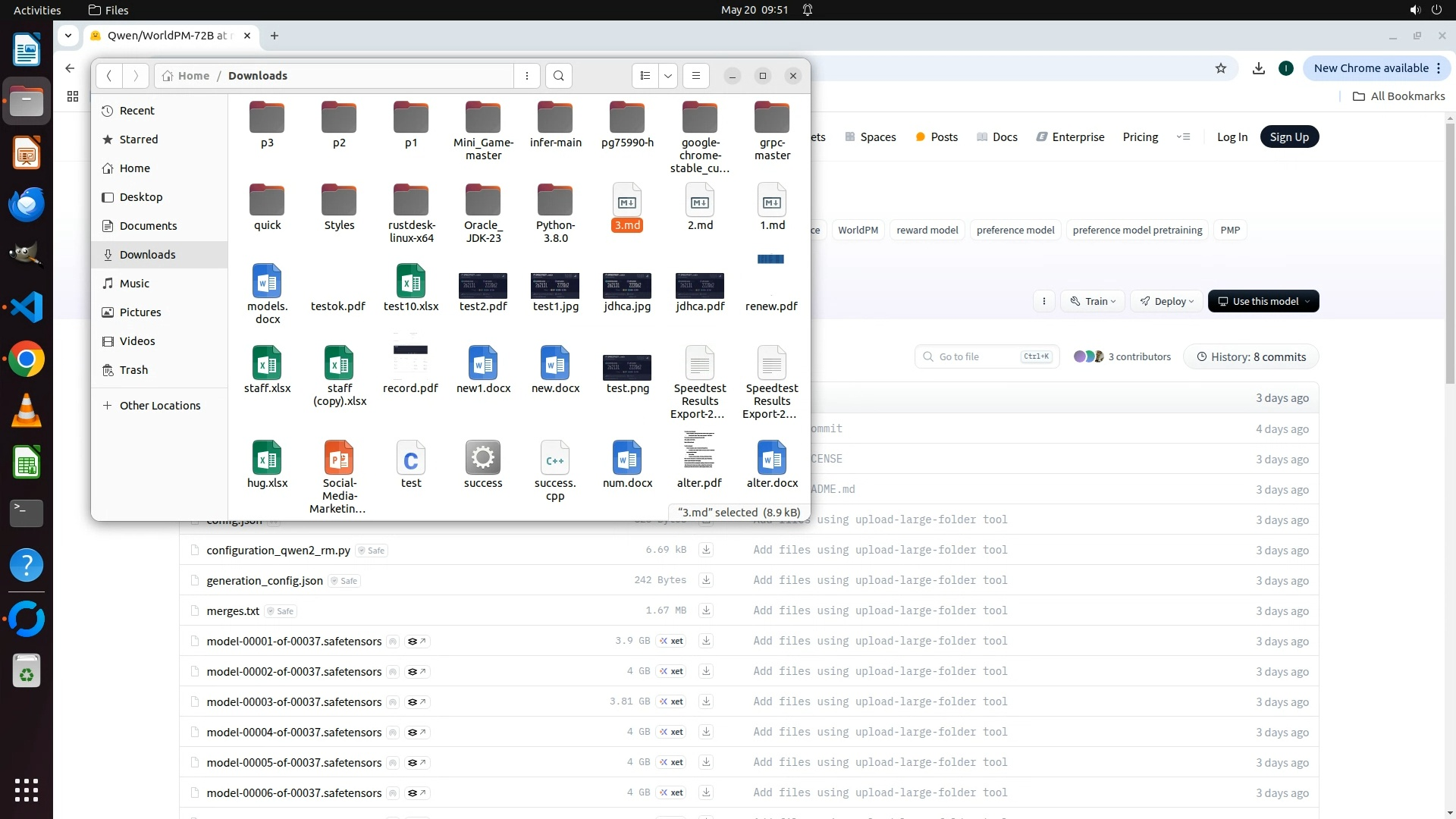Click the search icon in Files toolbar

coord(559,76)
